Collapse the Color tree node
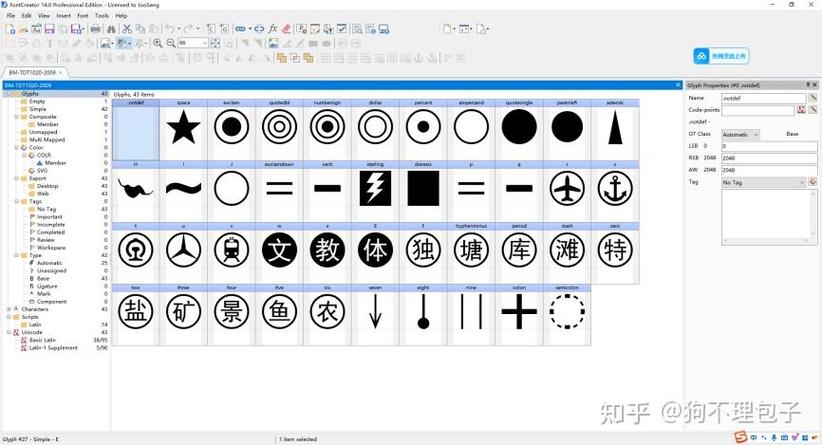Viewport: 822px width, 445px height. [16, 148]
